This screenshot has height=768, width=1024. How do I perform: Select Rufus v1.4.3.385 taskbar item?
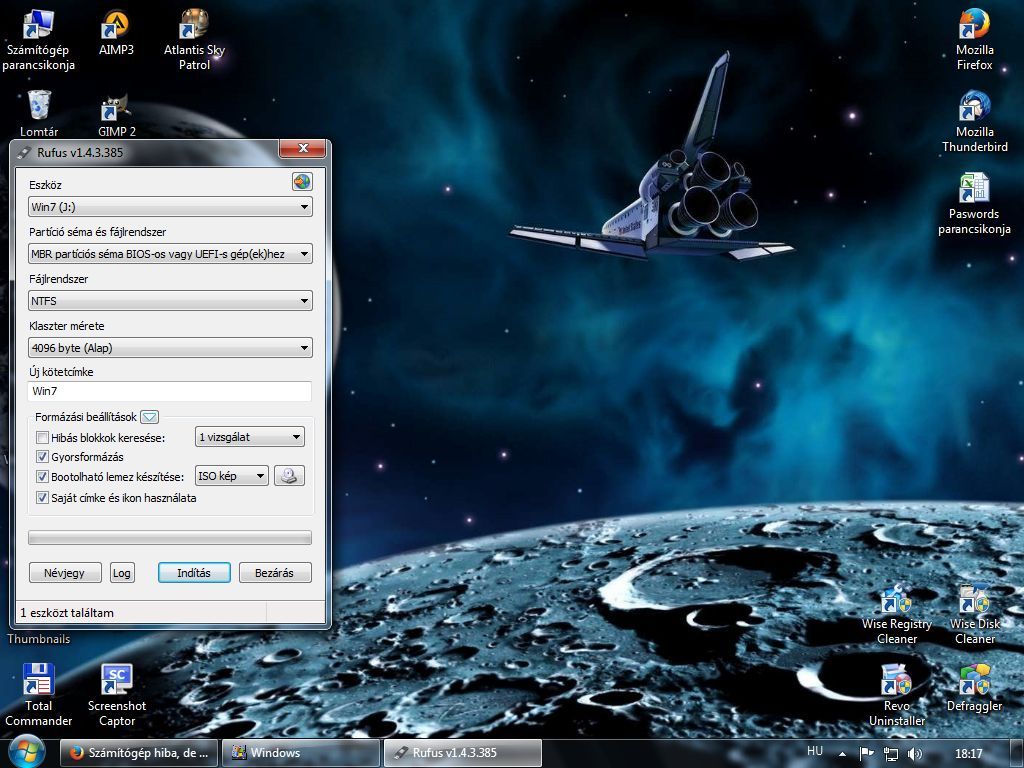tap(462, 753)
